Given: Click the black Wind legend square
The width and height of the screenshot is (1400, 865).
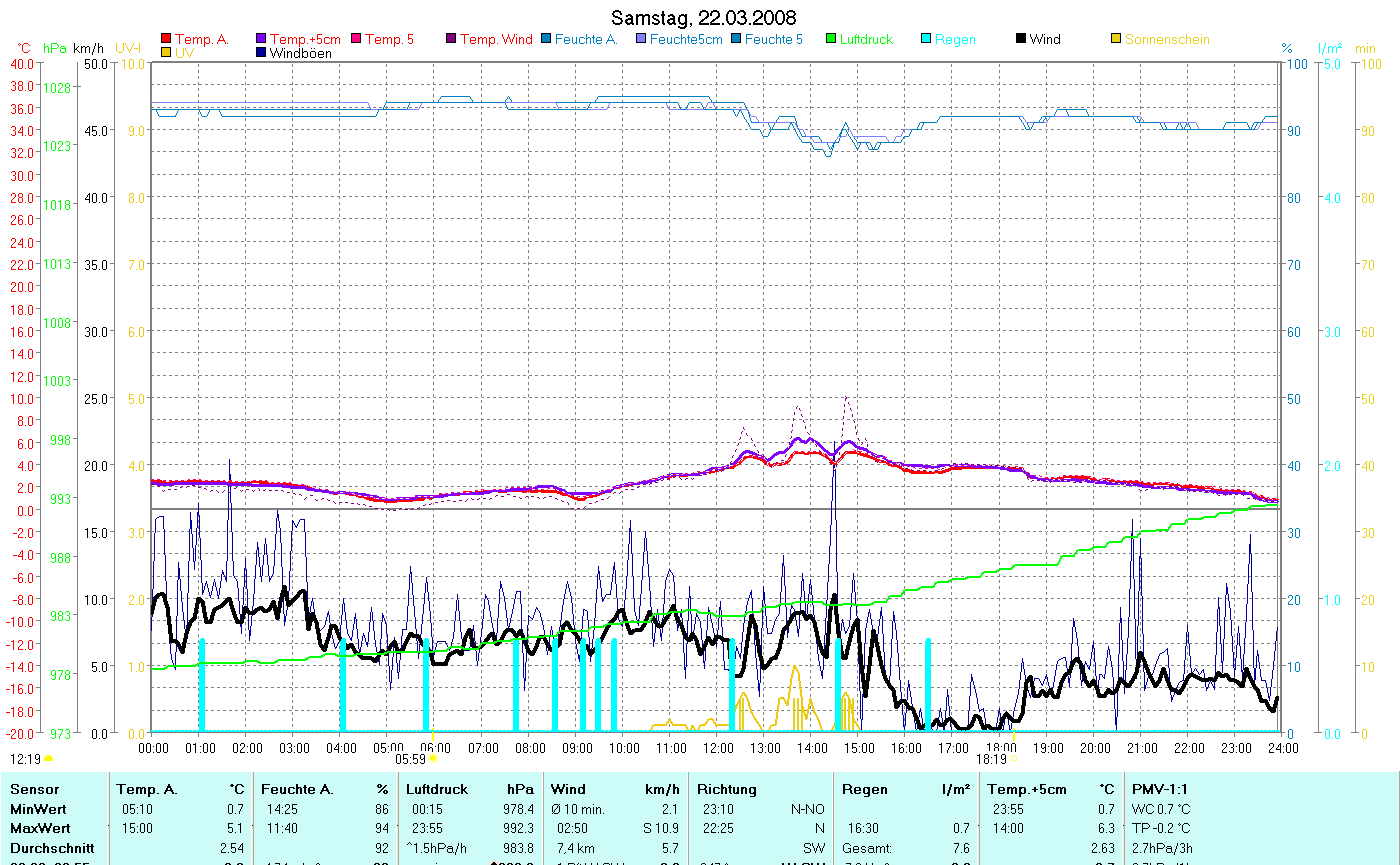Looking at the screenshot, I should (x=1021, y=40).
